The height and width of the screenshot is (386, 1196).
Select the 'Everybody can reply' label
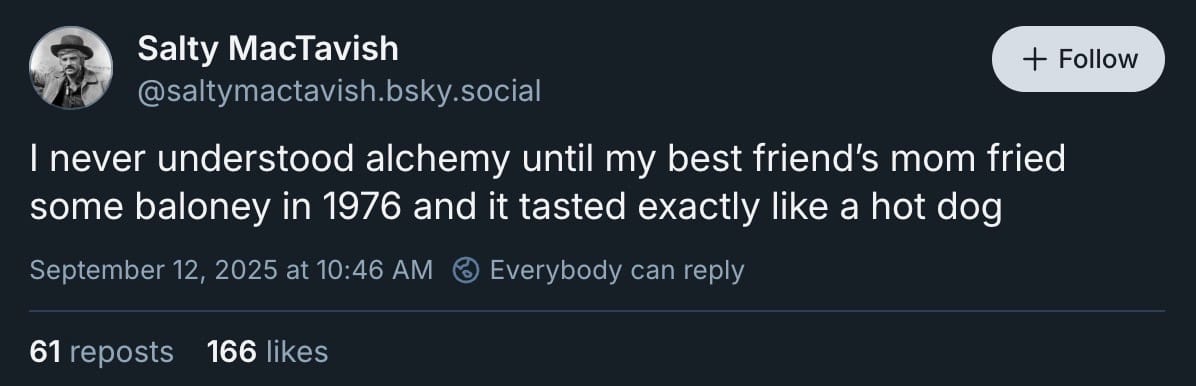pyautogui.click(x=616, y=271)
